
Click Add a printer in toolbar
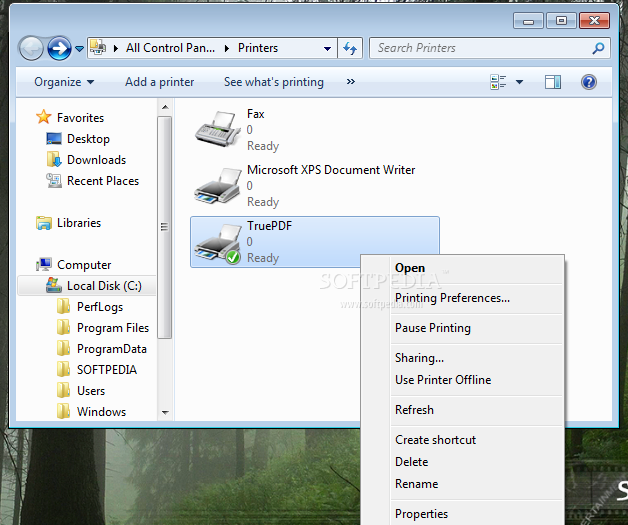click(x=159, y=82)
